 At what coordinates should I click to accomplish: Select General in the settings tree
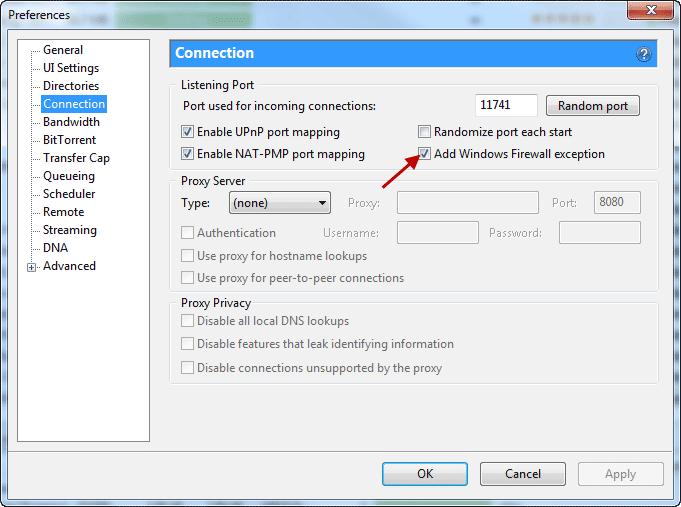[63, 50]
